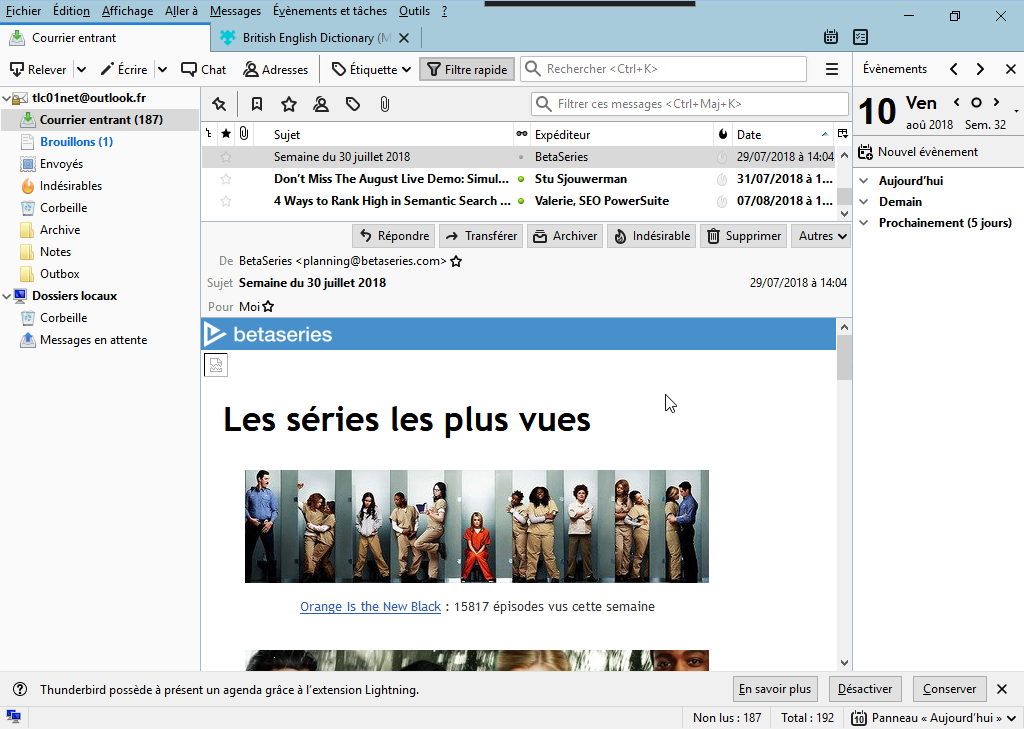This screenshot has height=729, width=1024.
Task: Star the Semaine du 30 juillet message
Action: [x=226, y=157]
